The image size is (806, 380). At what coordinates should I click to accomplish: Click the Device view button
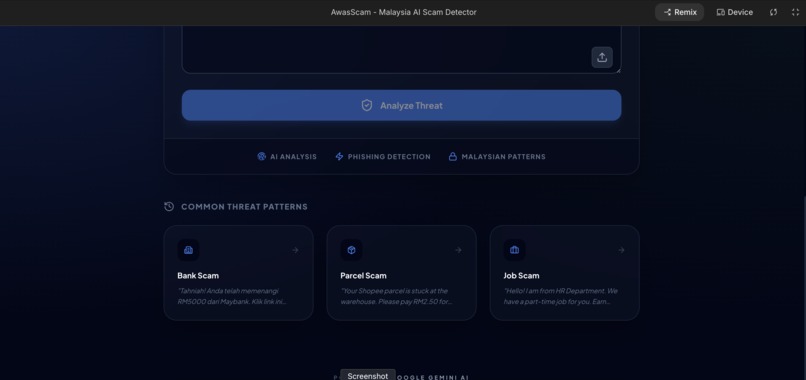[735, 12]
